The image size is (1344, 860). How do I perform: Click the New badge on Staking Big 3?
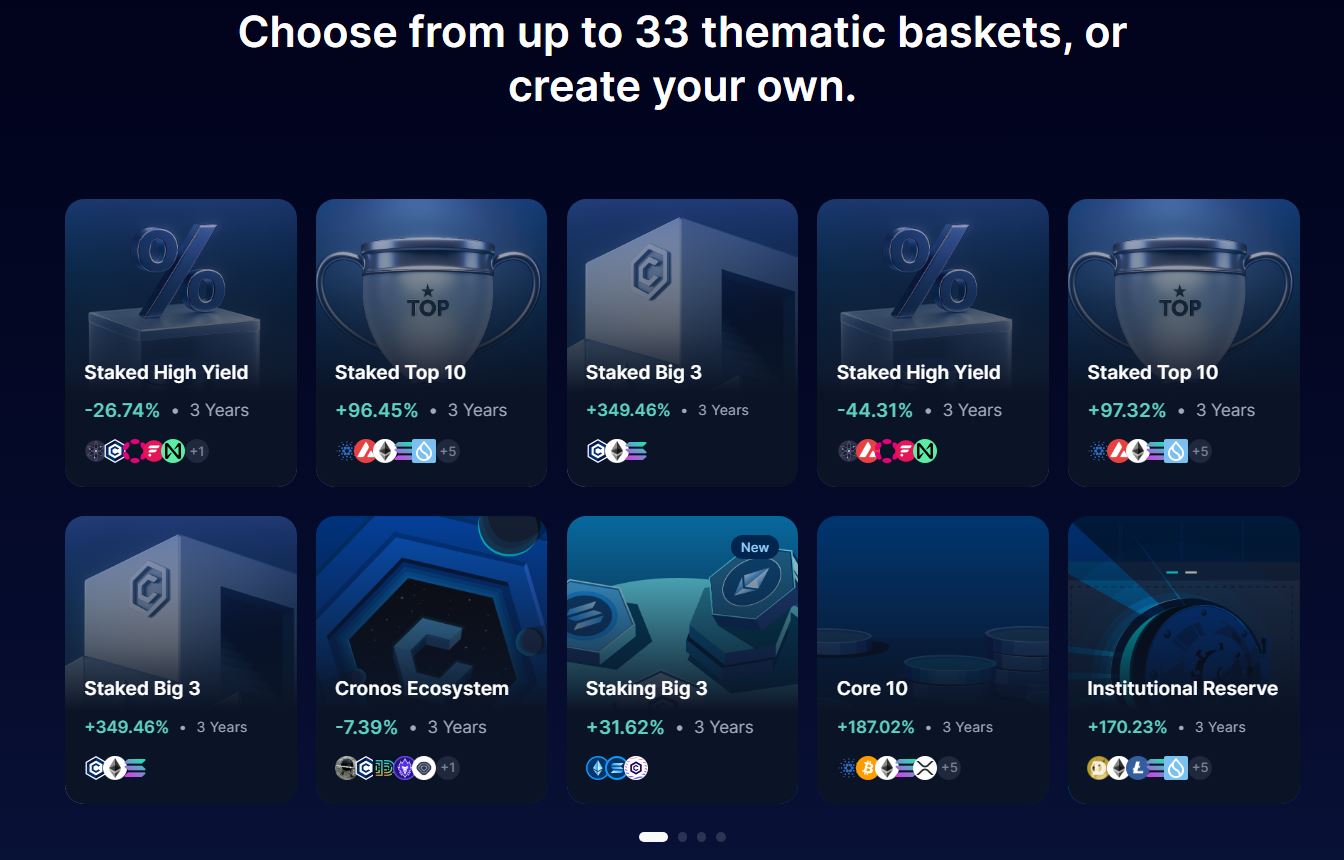coord(755,547)
